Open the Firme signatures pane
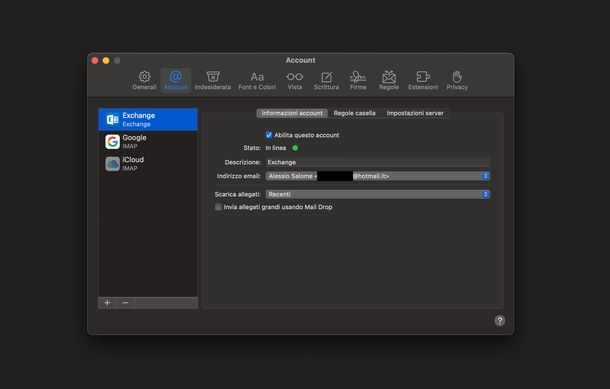Viewport: 610px width, 389px height. tap(358, 81)
